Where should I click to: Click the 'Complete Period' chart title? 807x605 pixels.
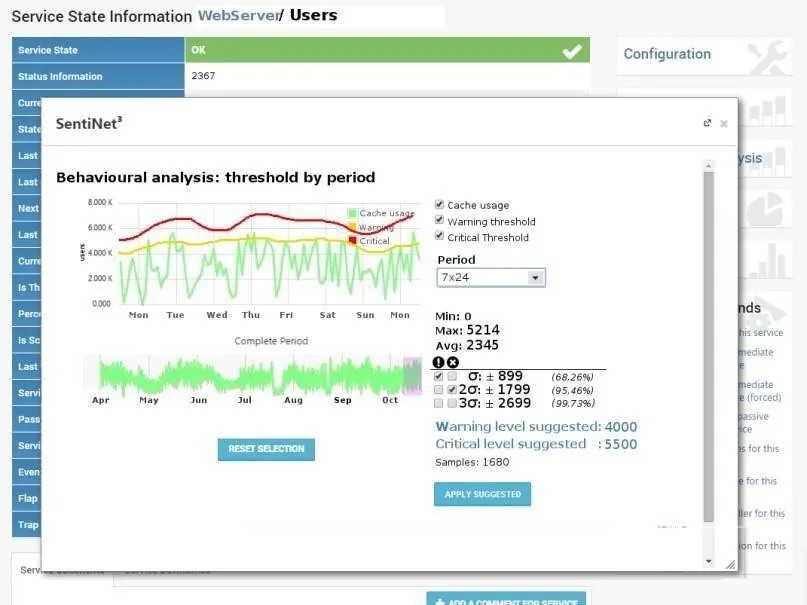pyautogui.click(x=271, y=341)
